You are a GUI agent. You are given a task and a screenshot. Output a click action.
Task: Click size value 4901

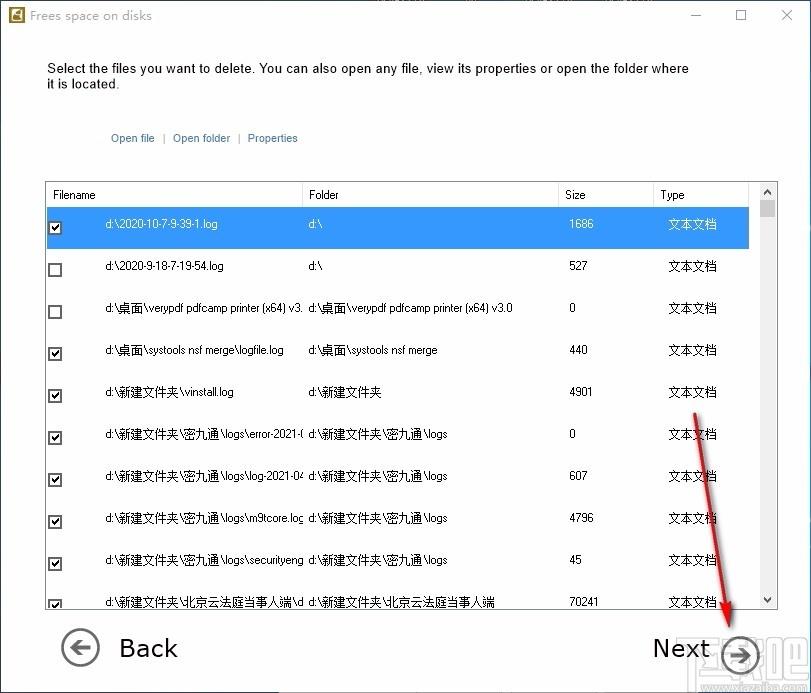point(581,392)
